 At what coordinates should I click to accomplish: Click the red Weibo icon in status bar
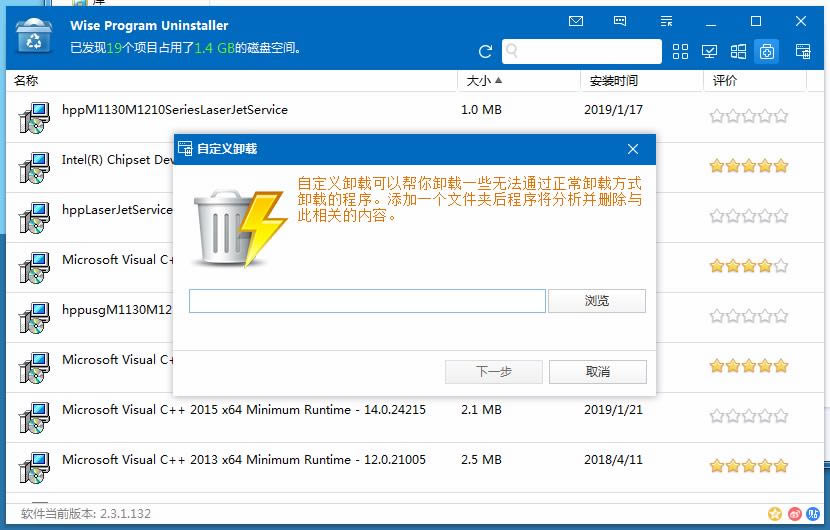795,513
